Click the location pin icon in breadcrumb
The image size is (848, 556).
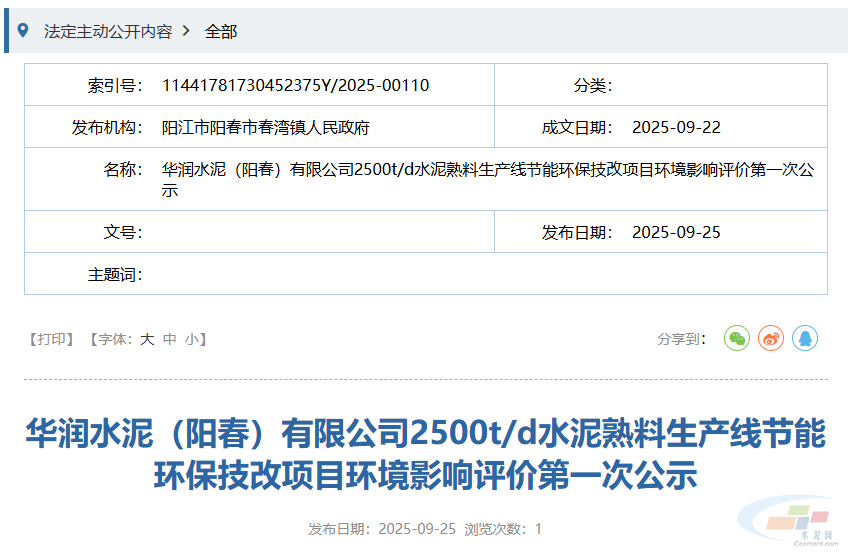[23, 31]
